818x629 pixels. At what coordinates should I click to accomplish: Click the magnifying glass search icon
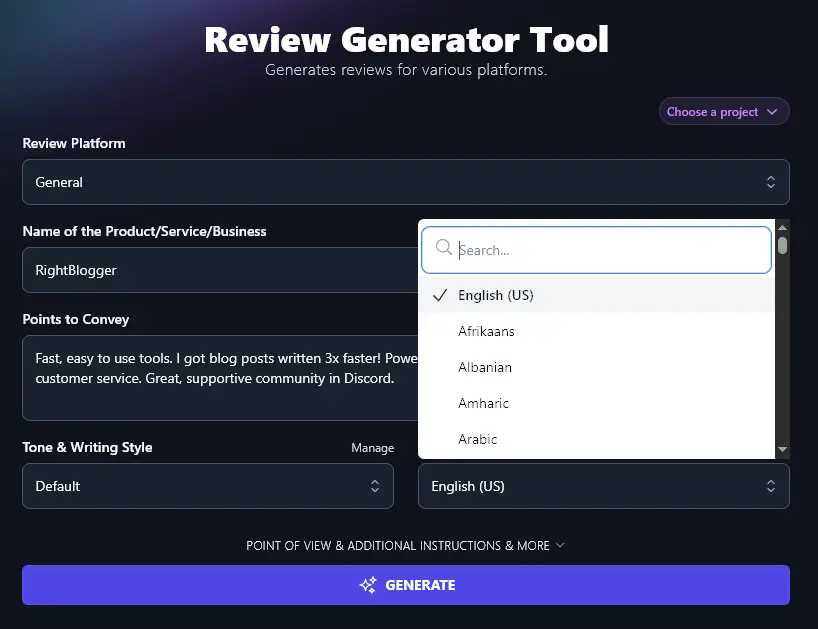click(444, 249)
